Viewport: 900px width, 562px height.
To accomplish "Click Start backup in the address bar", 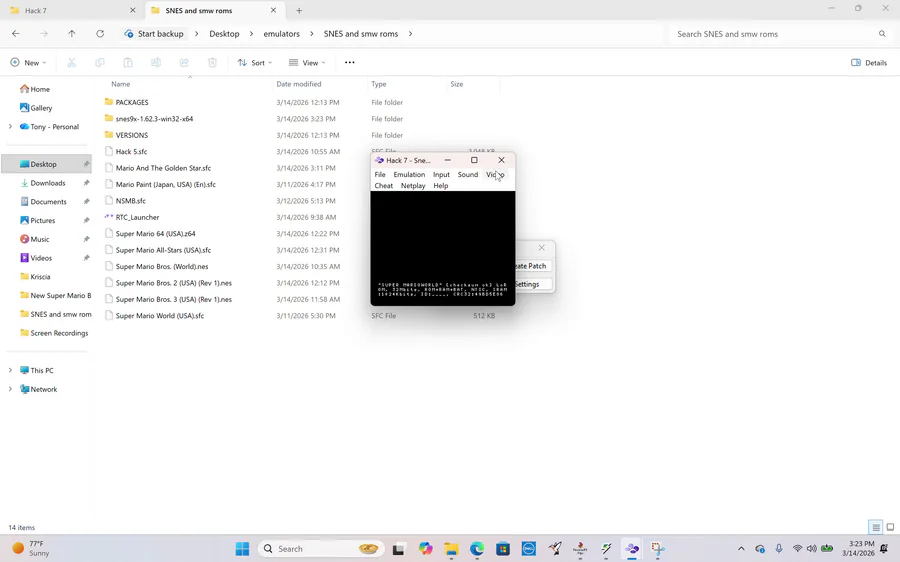I will tap(154, 34).
